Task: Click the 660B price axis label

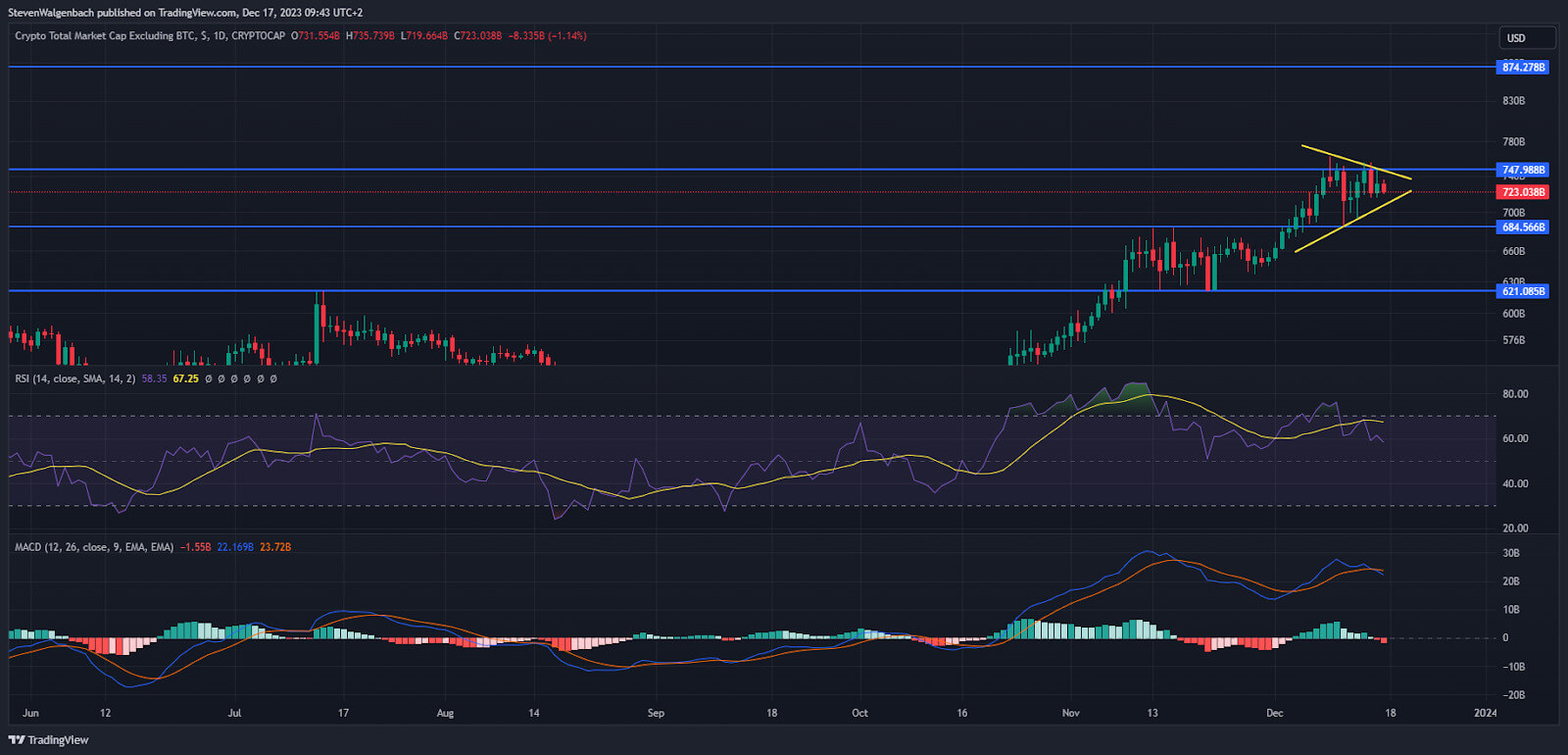Action: click(1513, 251)
